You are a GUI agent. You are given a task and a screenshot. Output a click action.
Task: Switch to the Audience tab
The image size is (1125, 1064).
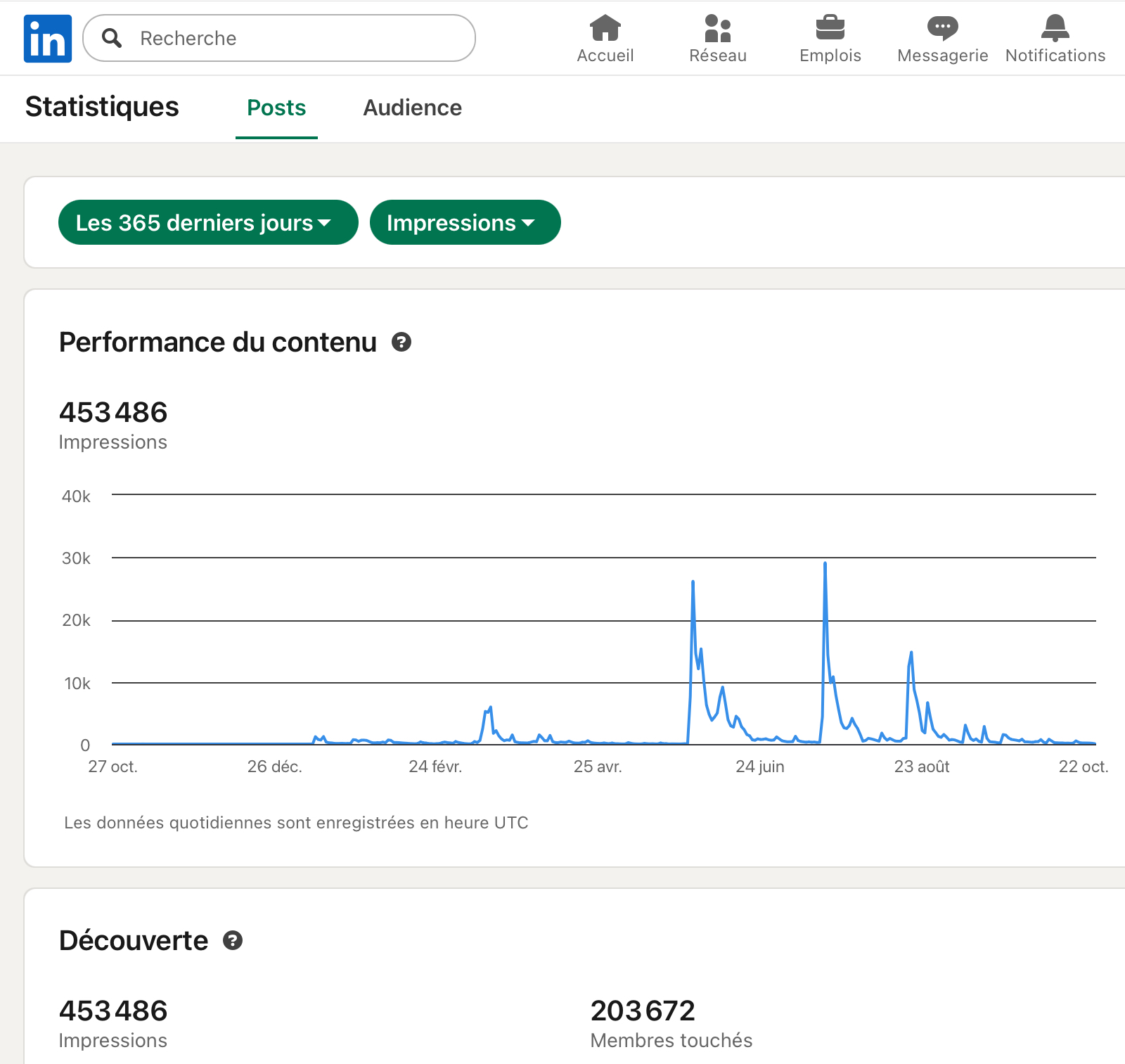(x=412, y=108)
